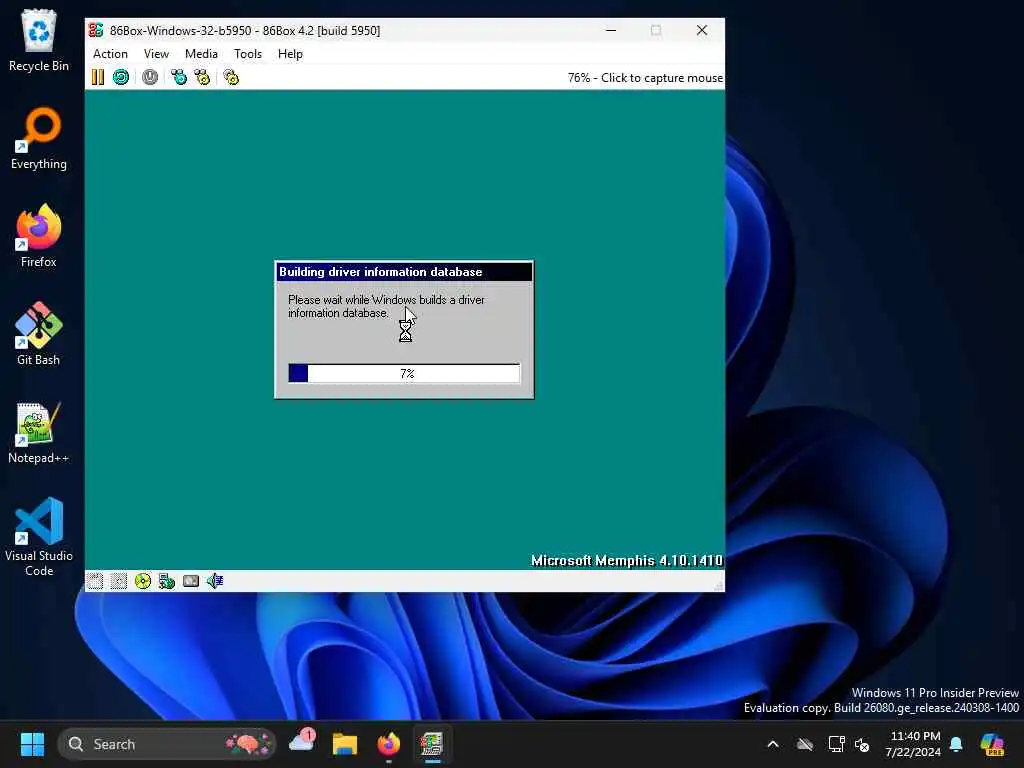Open the Recycle Bin desktop icon
Screen dimensions: 1024x768
coord(39,40)
